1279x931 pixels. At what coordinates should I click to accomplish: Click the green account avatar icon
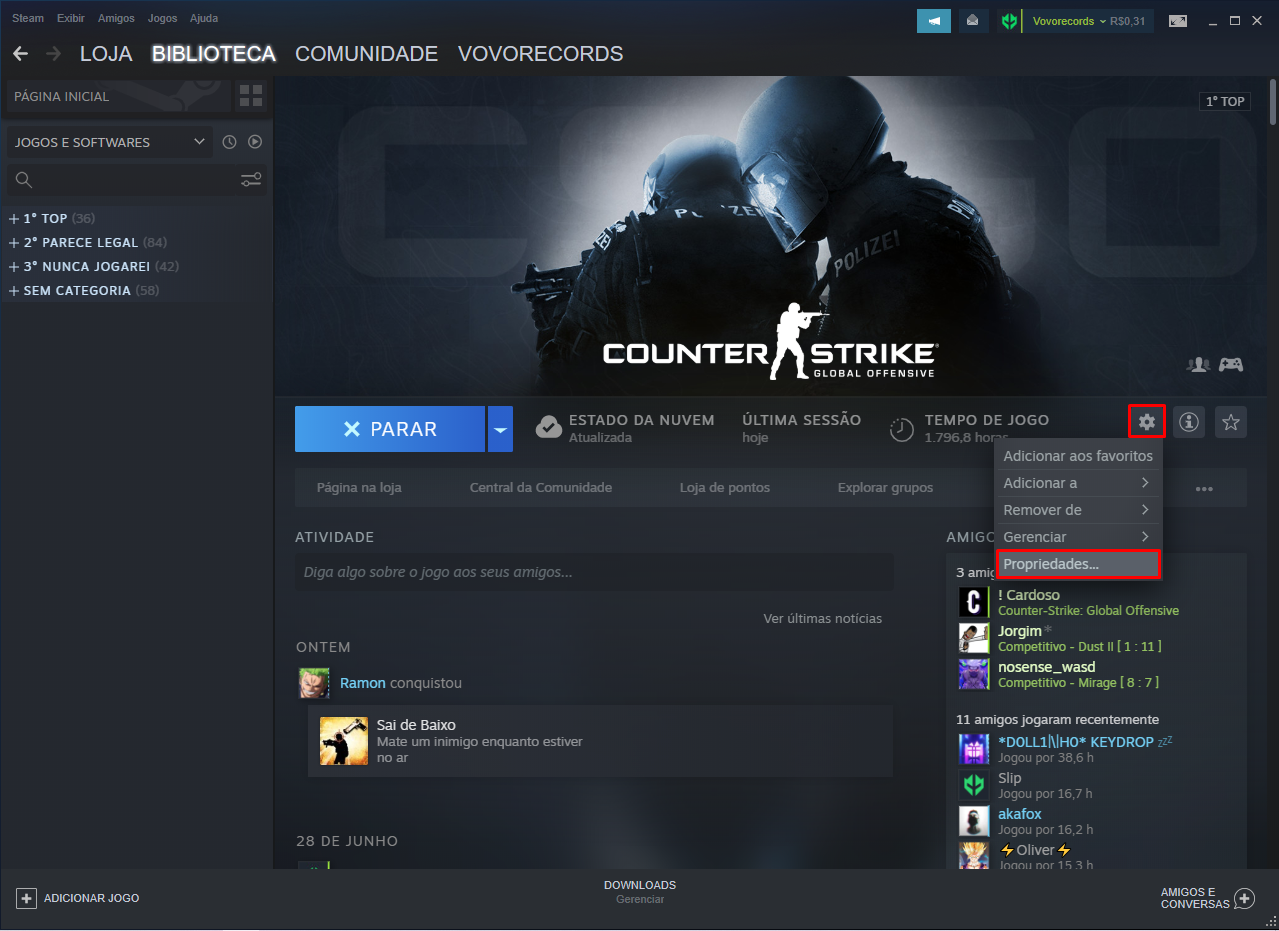1009,21
